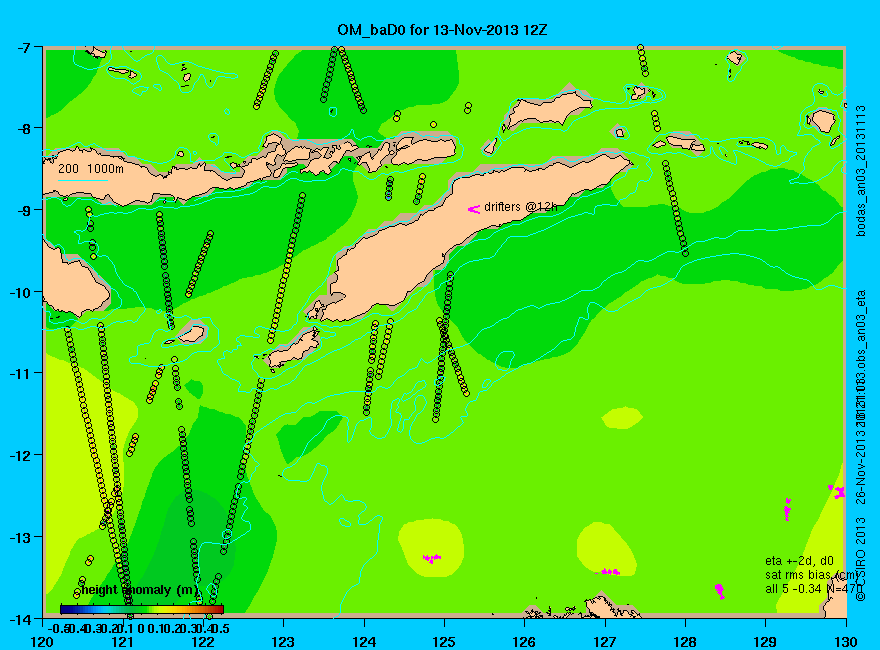
Task: Click the longitude tick label "123"
Action: click(x=283, y=641)
